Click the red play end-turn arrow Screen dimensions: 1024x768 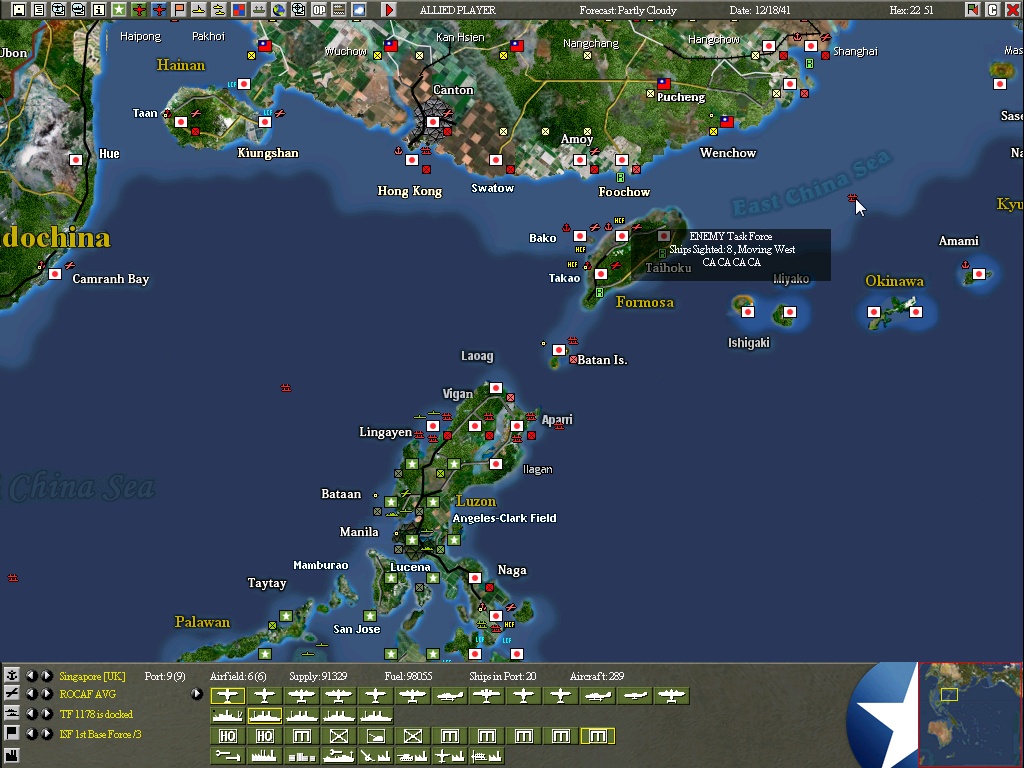(x=389, y=10)
